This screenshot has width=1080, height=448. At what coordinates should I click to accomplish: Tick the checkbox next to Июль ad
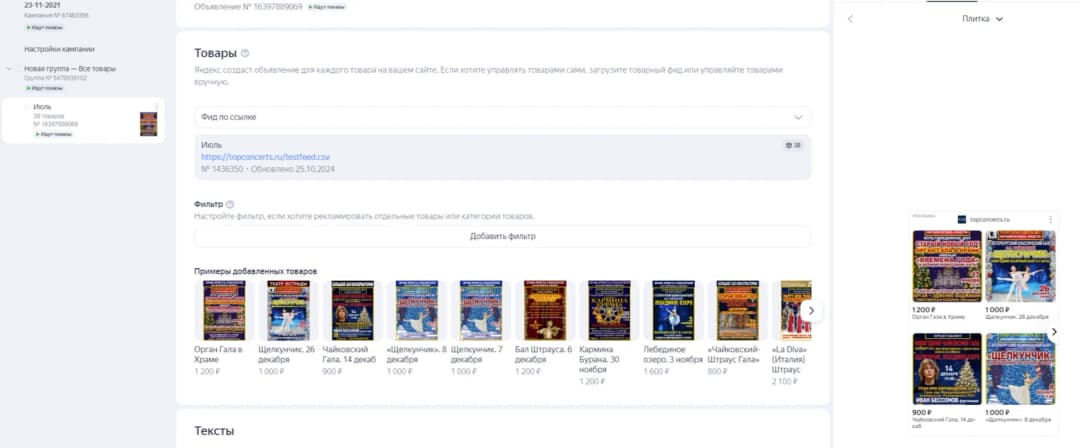27,107
